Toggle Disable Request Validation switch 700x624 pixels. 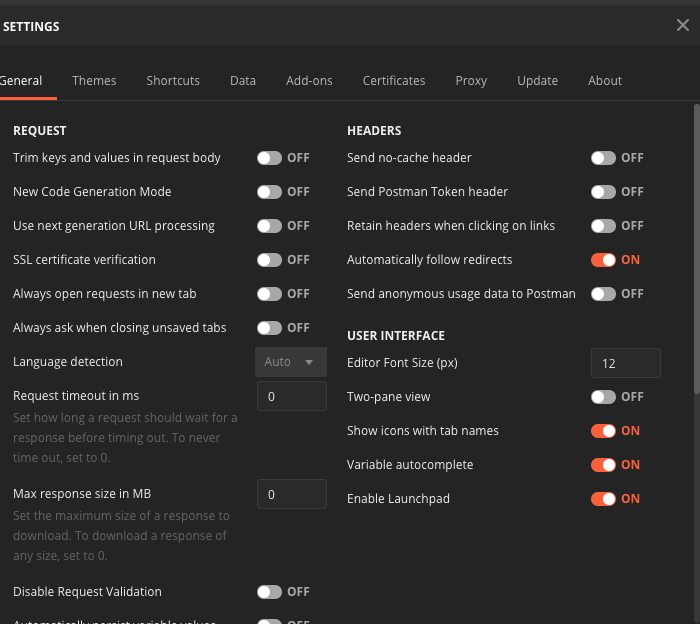tap(269, 592)
